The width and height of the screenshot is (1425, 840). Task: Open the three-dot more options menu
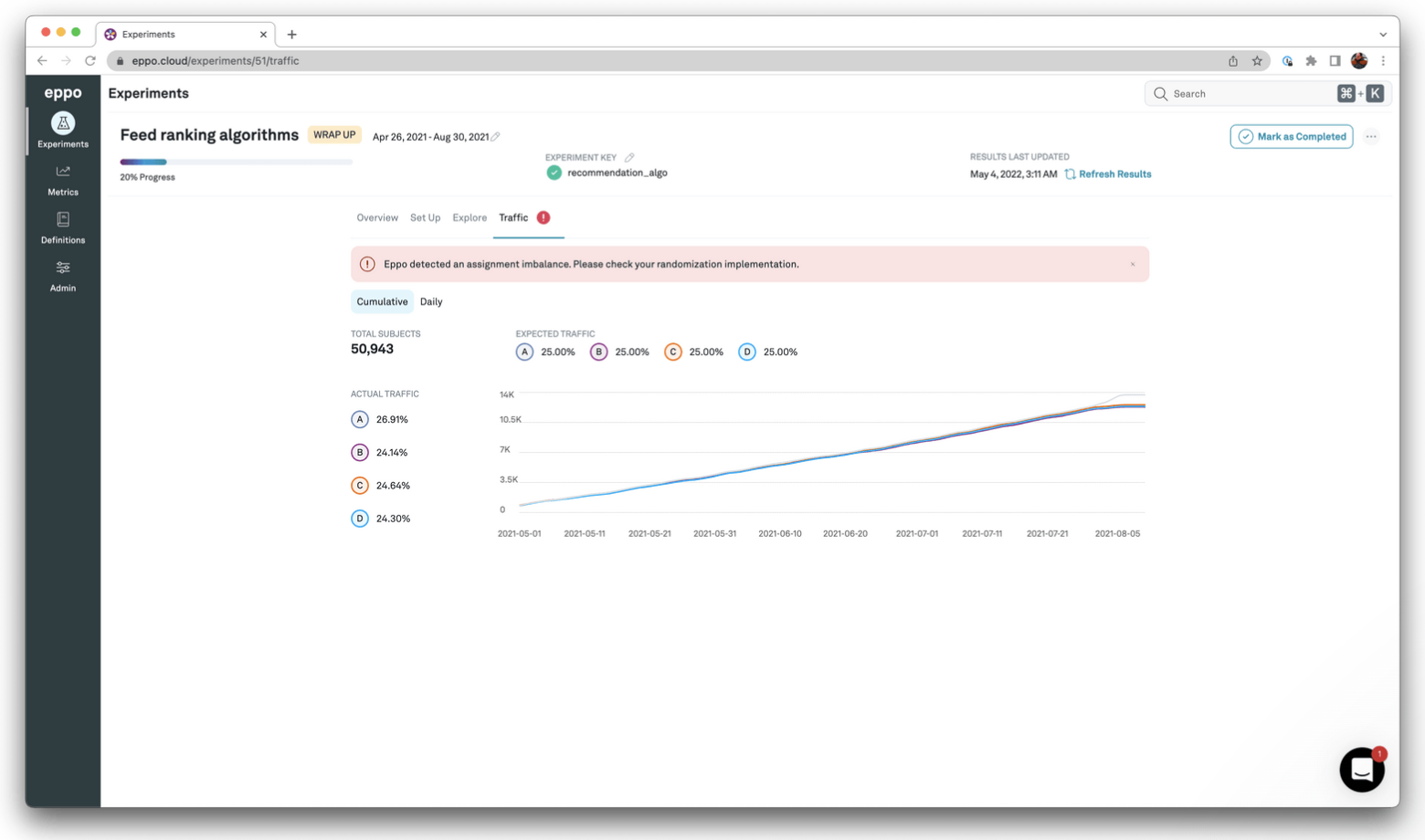pyautogui.click(x=1371, y=137)
